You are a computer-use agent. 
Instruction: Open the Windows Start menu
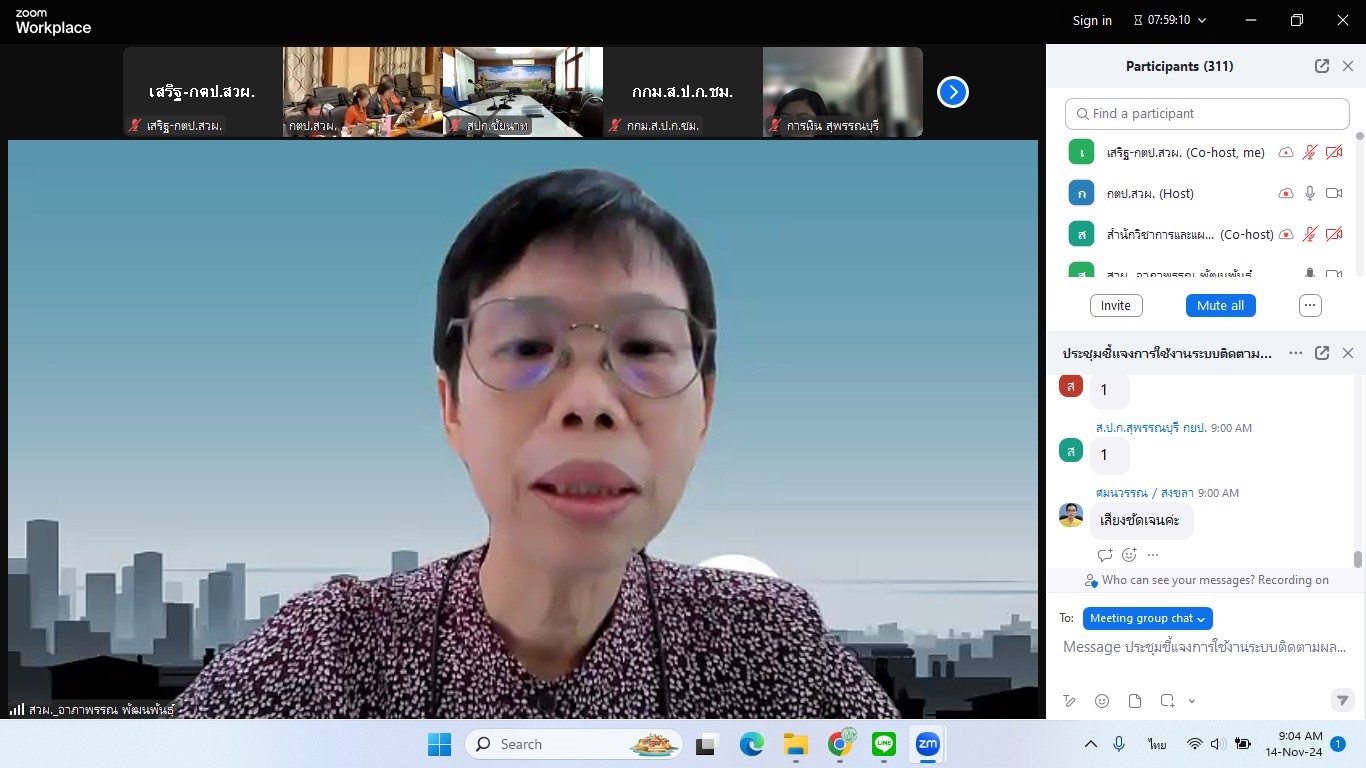coord(439,744)
